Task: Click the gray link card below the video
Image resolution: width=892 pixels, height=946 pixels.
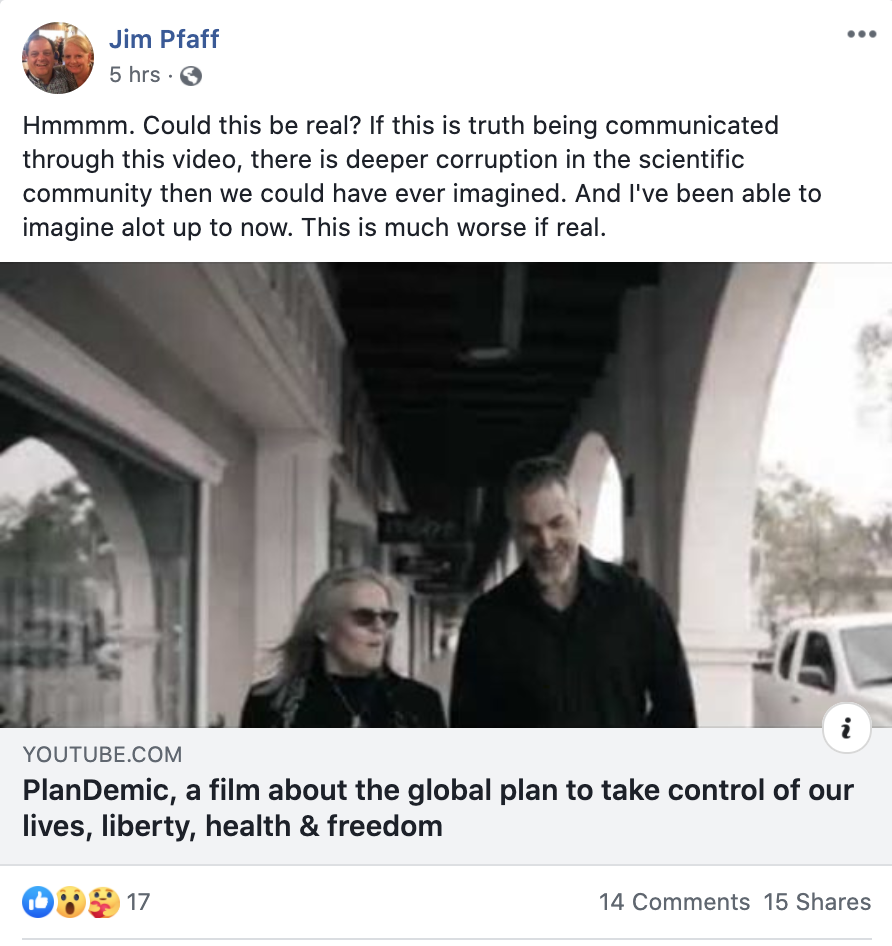Action: [x=446, y=796]
